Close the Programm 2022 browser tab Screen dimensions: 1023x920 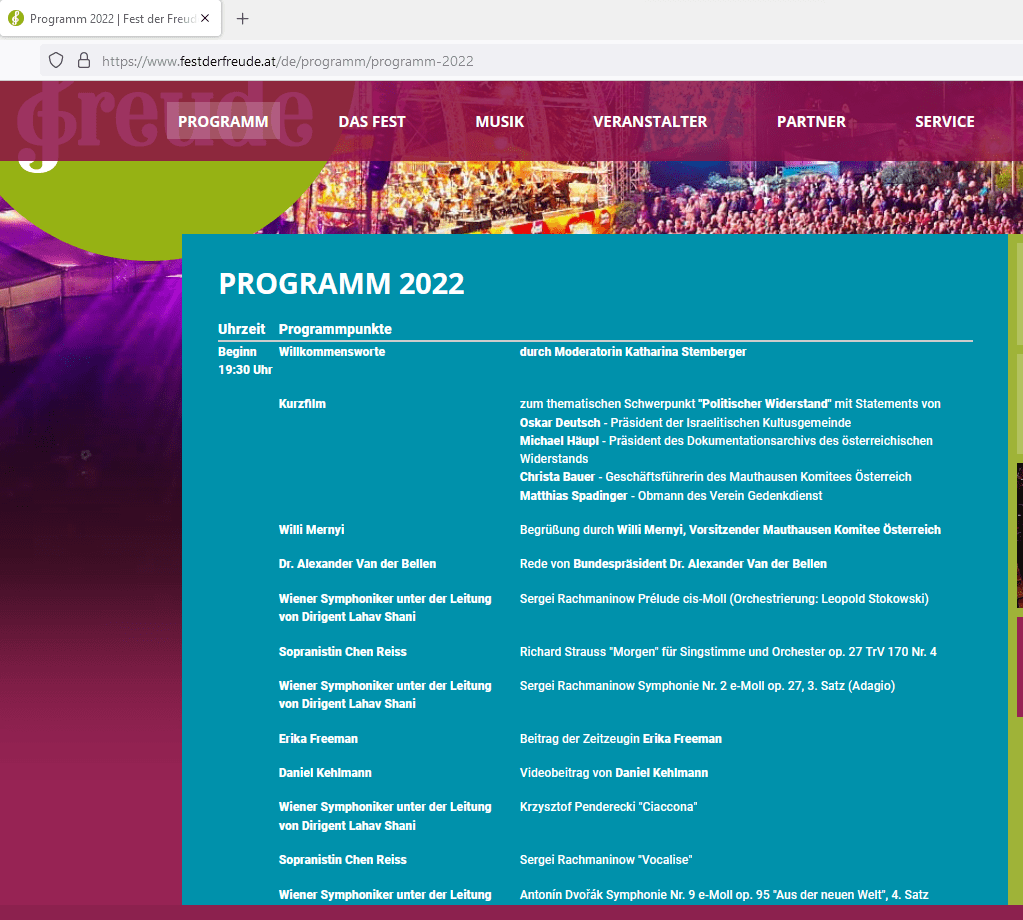coord(205,19)
